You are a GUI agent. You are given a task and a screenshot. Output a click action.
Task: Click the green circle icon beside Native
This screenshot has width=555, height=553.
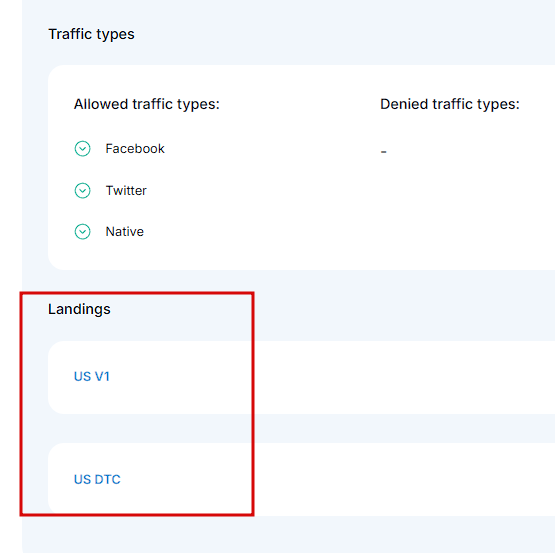click(82, 232)
